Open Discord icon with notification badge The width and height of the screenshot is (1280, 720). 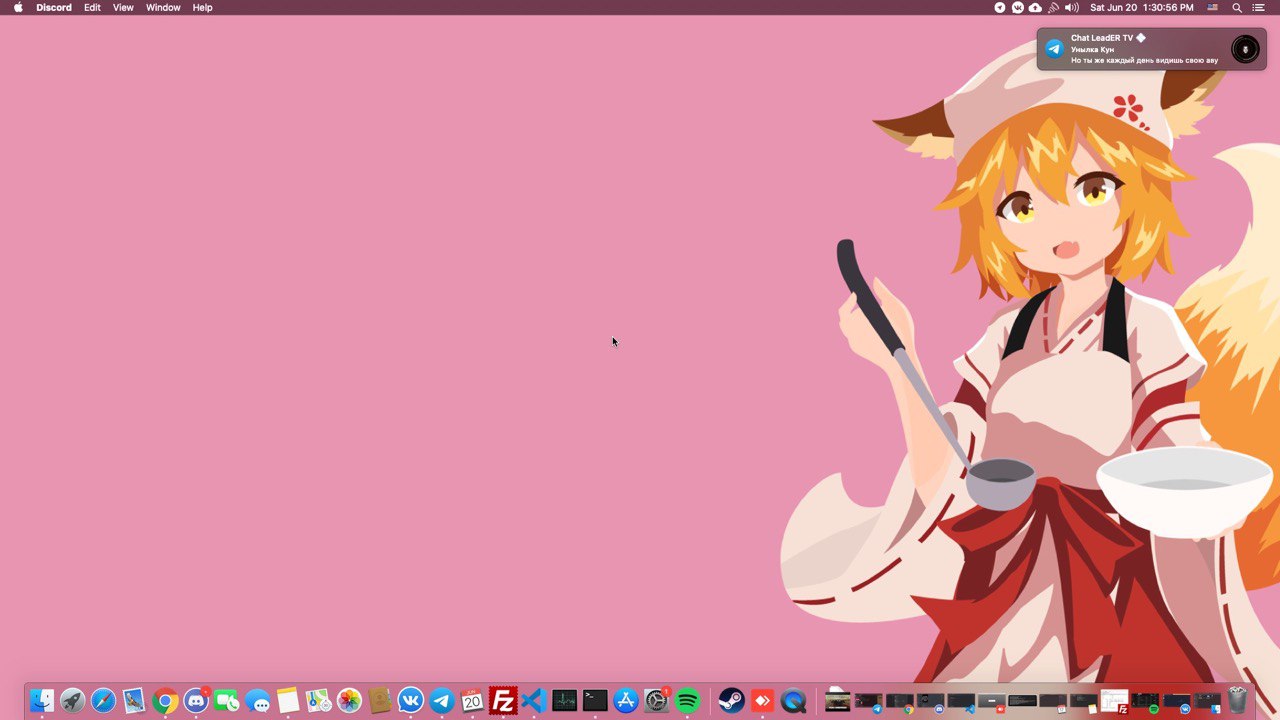point(196,701)
